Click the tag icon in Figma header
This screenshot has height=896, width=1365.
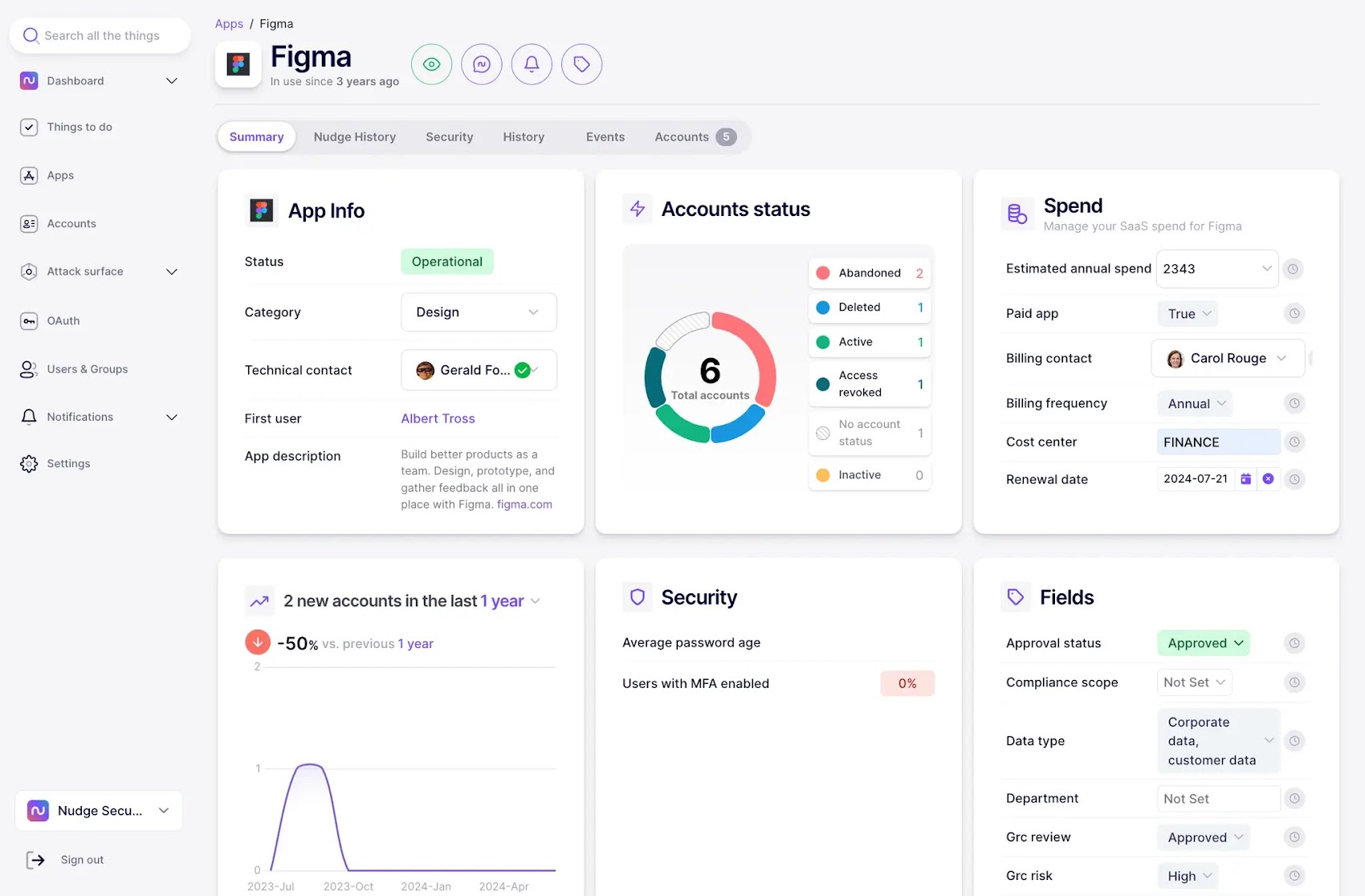(x=581, y=64)
